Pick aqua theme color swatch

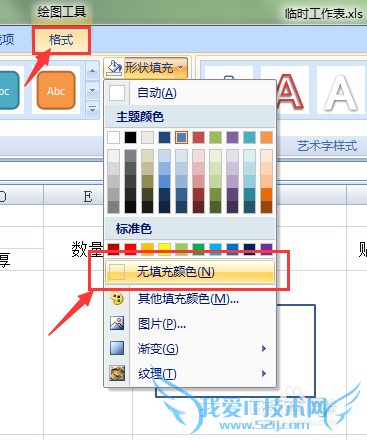coord(249,137)
